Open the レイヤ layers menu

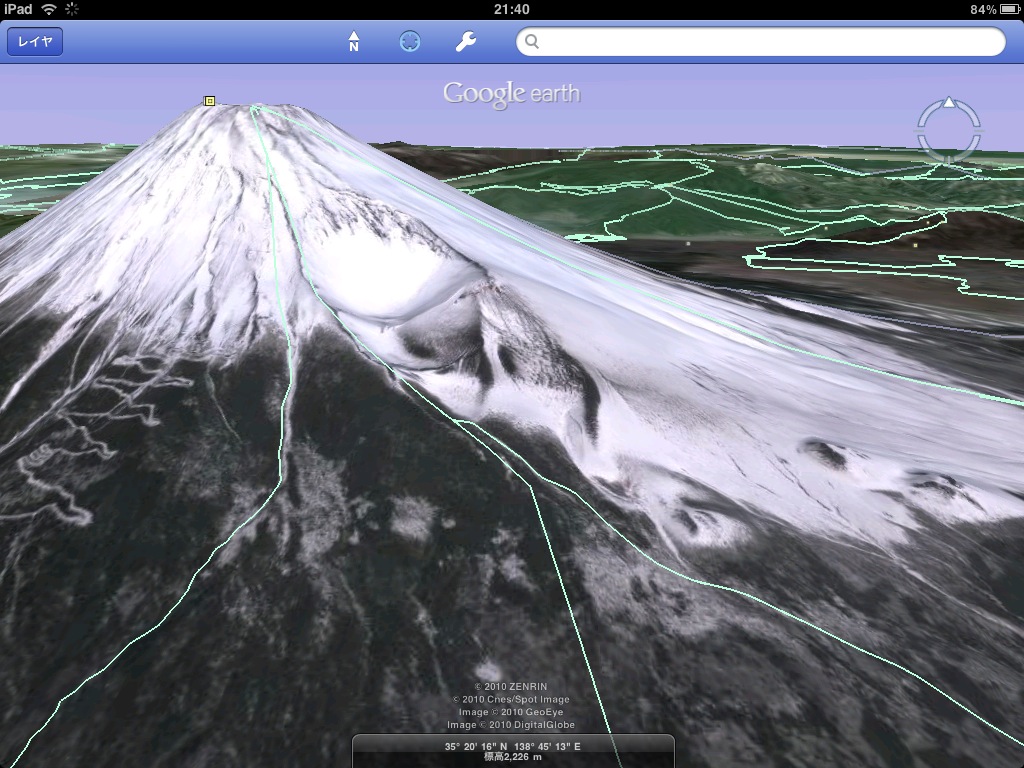pos(35,42)
